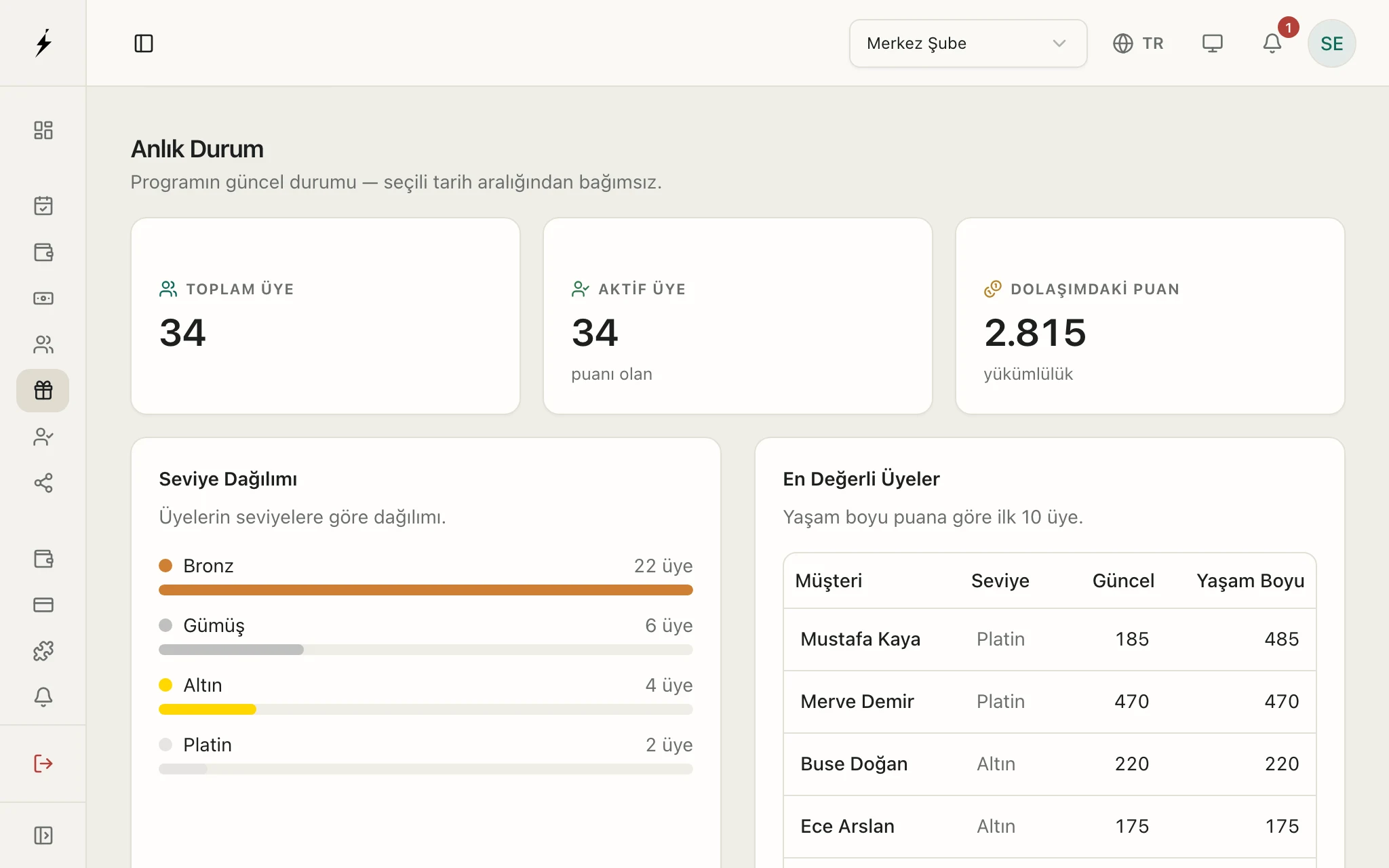Click the Bronz orange progress bar
The height and width of the screenshot is (868, 1389).
(426, 590)
